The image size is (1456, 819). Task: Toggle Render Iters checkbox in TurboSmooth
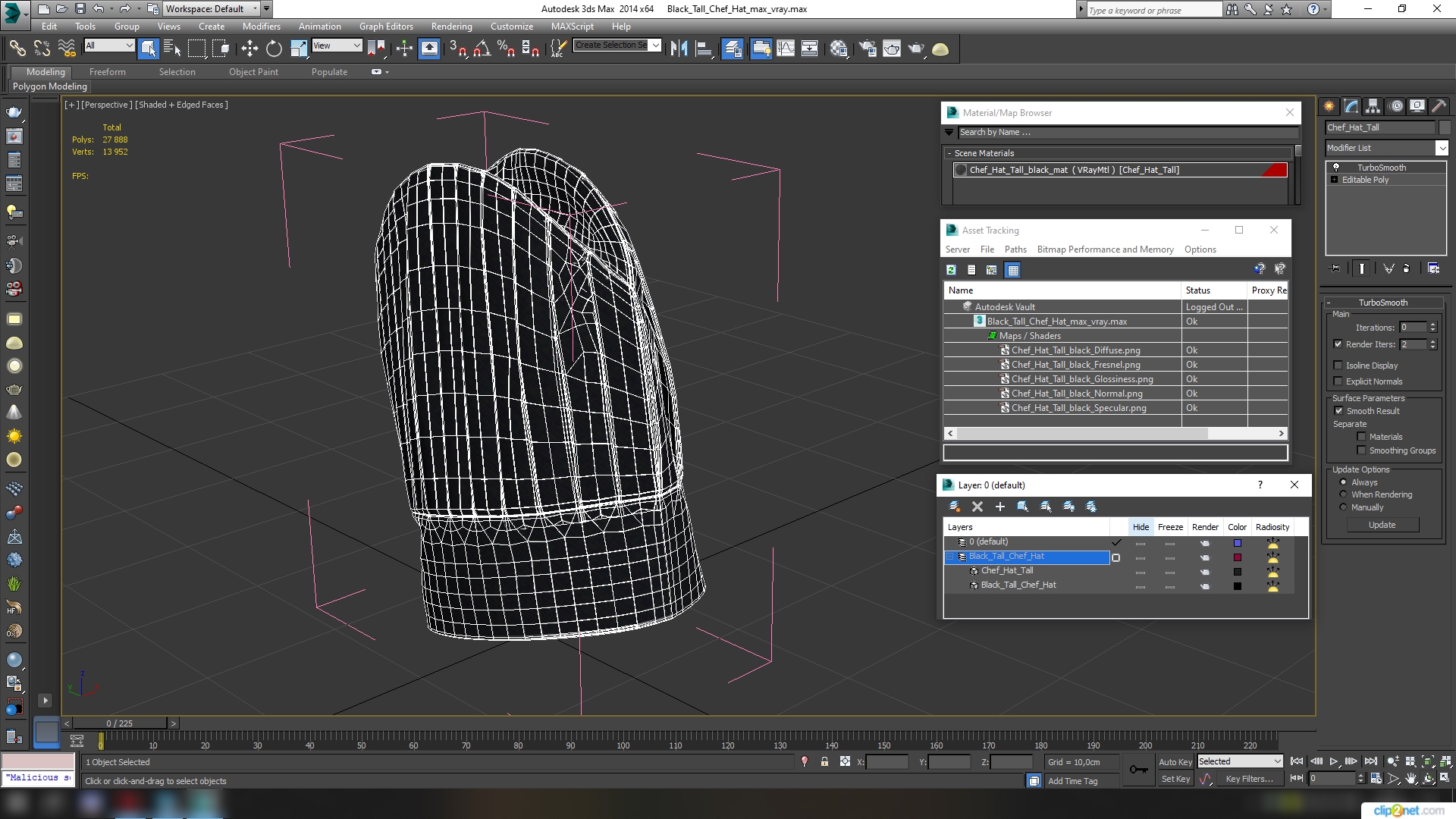click(1338, 344)
